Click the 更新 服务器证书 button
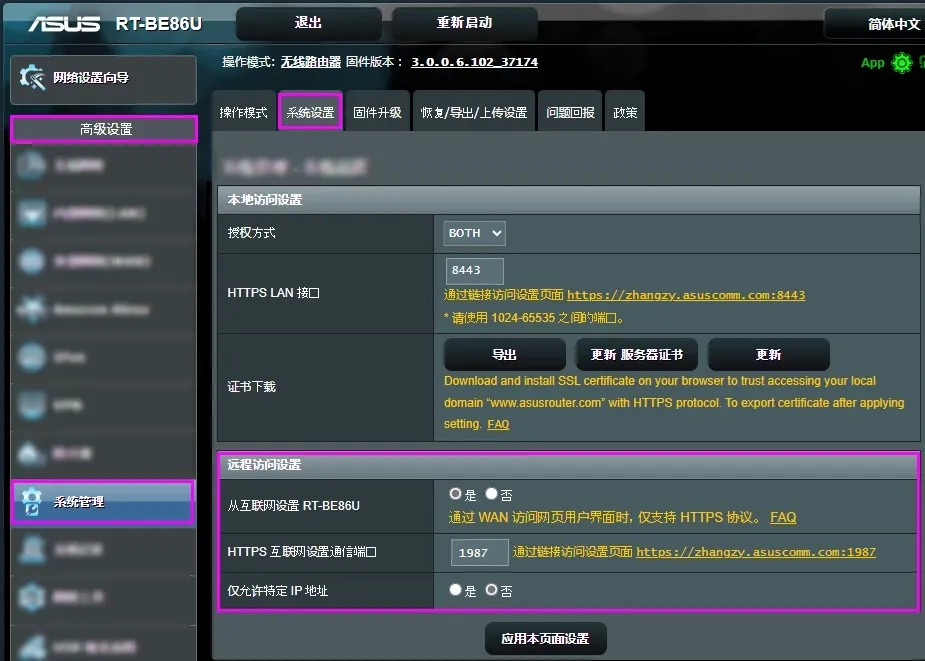The width and height of the screenshot is (925, 661). click(x=636, y=354)
